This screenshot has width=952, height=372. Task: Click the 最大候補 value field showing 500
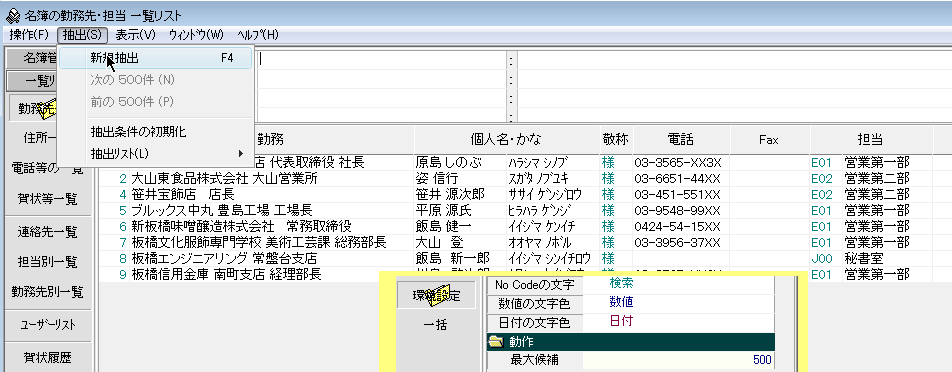pyautogui.click(x=678, y=360)
